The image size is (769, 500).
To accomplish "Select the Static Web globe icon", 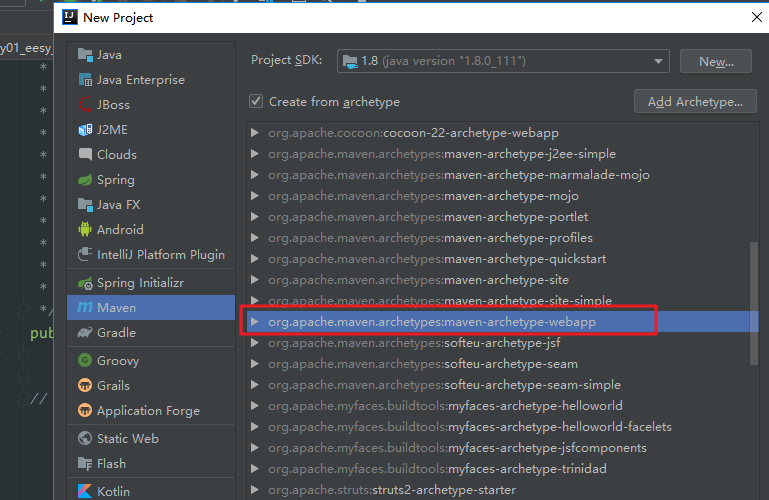I will click(x=85, y=438).
